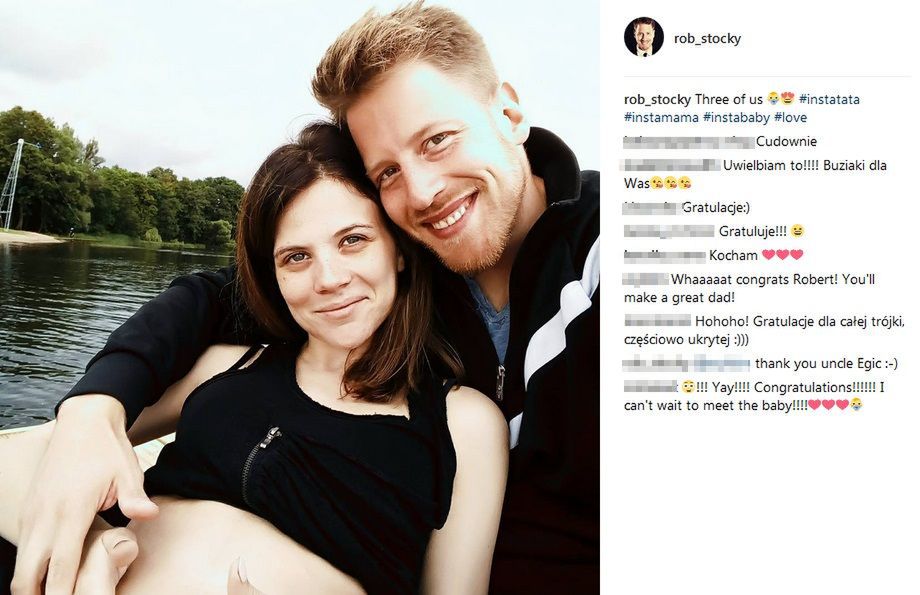The image size is (920, 595).
Task: Click the blurred username before Cudownie
Action: (689, 141)
